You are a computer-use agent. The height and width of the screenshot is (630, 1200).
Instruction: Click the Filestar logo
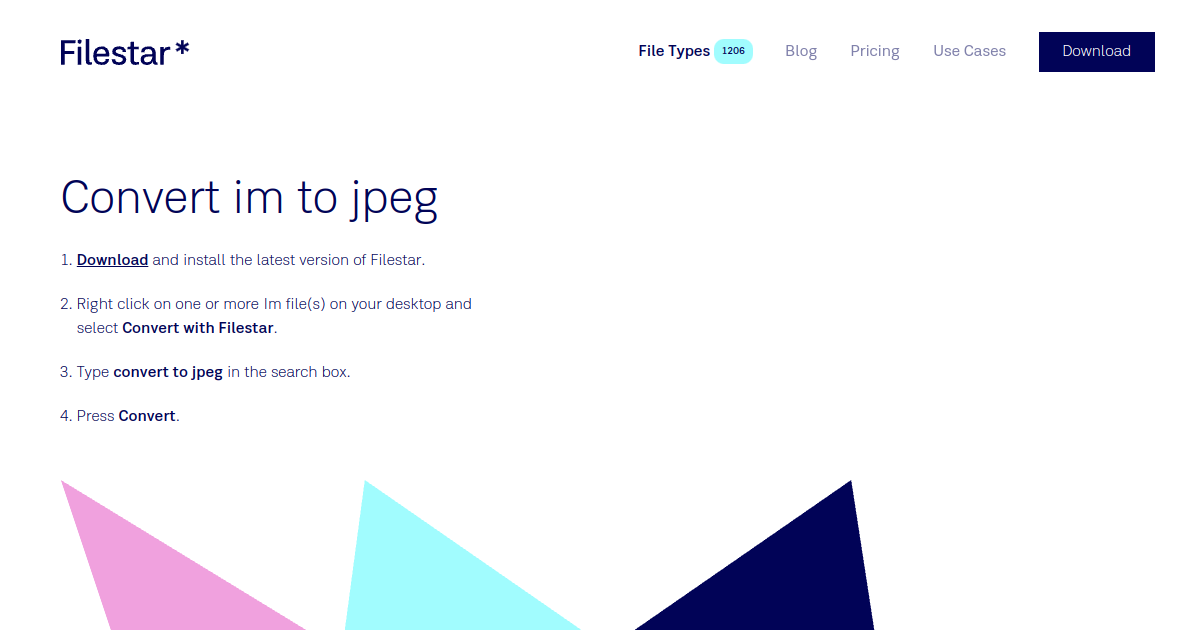point(124,52)
